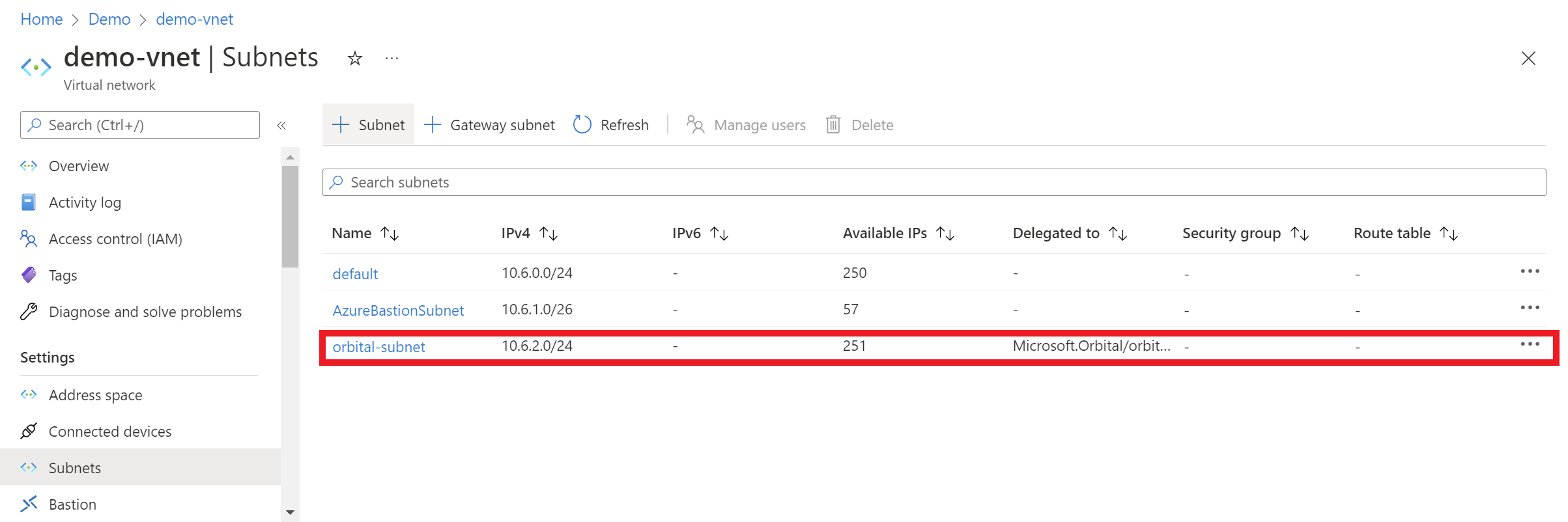Click the Bastion cross icon
Image resolution: width=1568 pixels, height=522 pixels.
pyautogui.click(x=29, y=504)
